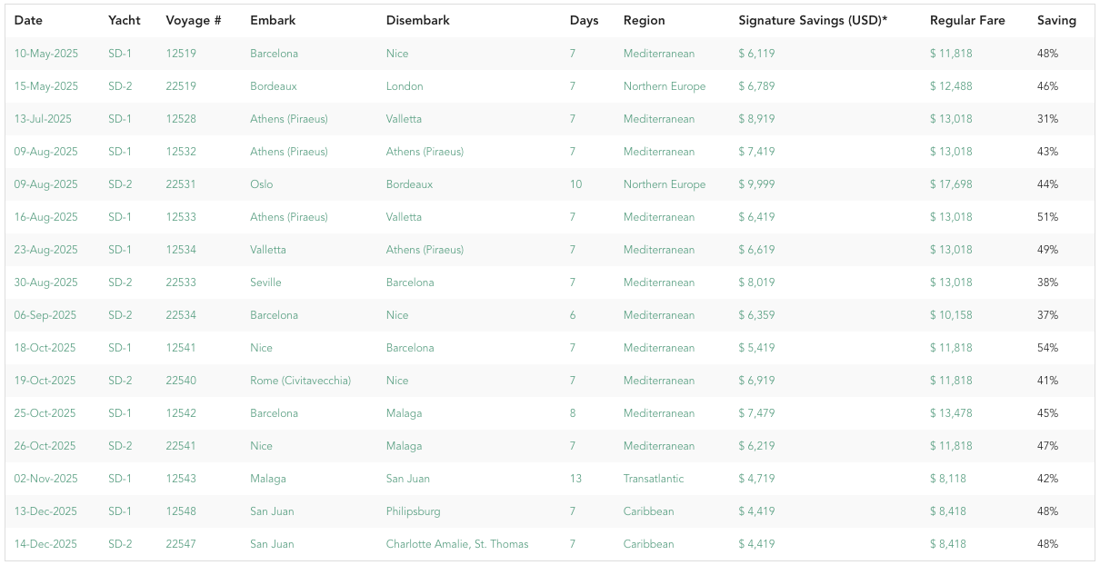The height and width of the screenshot is (565, 1100).
Task: Click Philipsburg in the Disembark column
Action: [413, 511]
